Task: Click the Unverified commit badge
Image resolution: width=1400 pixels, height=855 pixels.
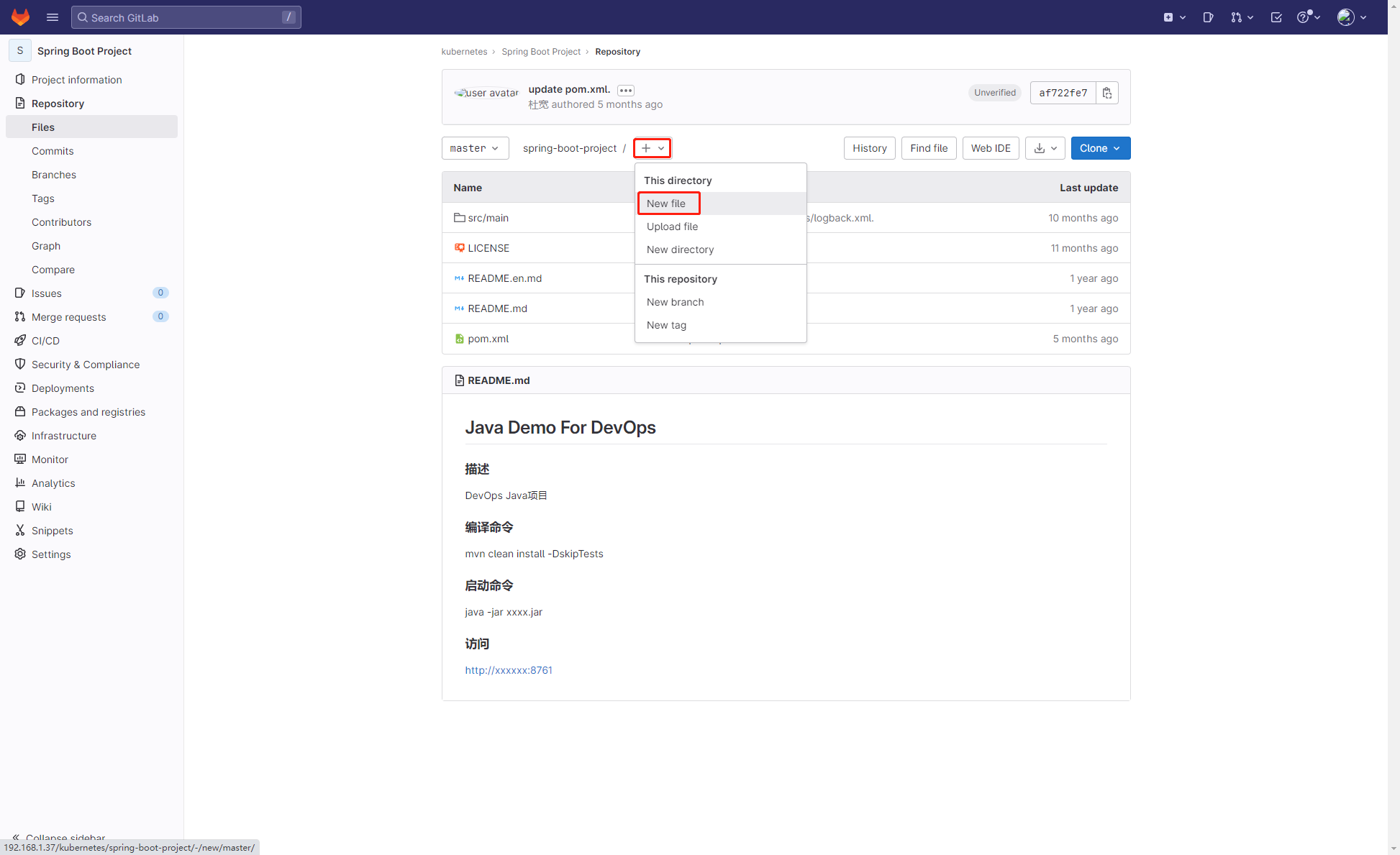Action: [x=995, y=93]
